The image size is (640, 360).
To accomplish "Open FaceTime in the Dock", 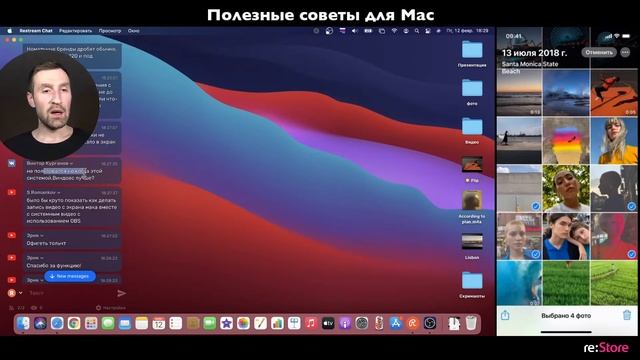I will (209, 324).
